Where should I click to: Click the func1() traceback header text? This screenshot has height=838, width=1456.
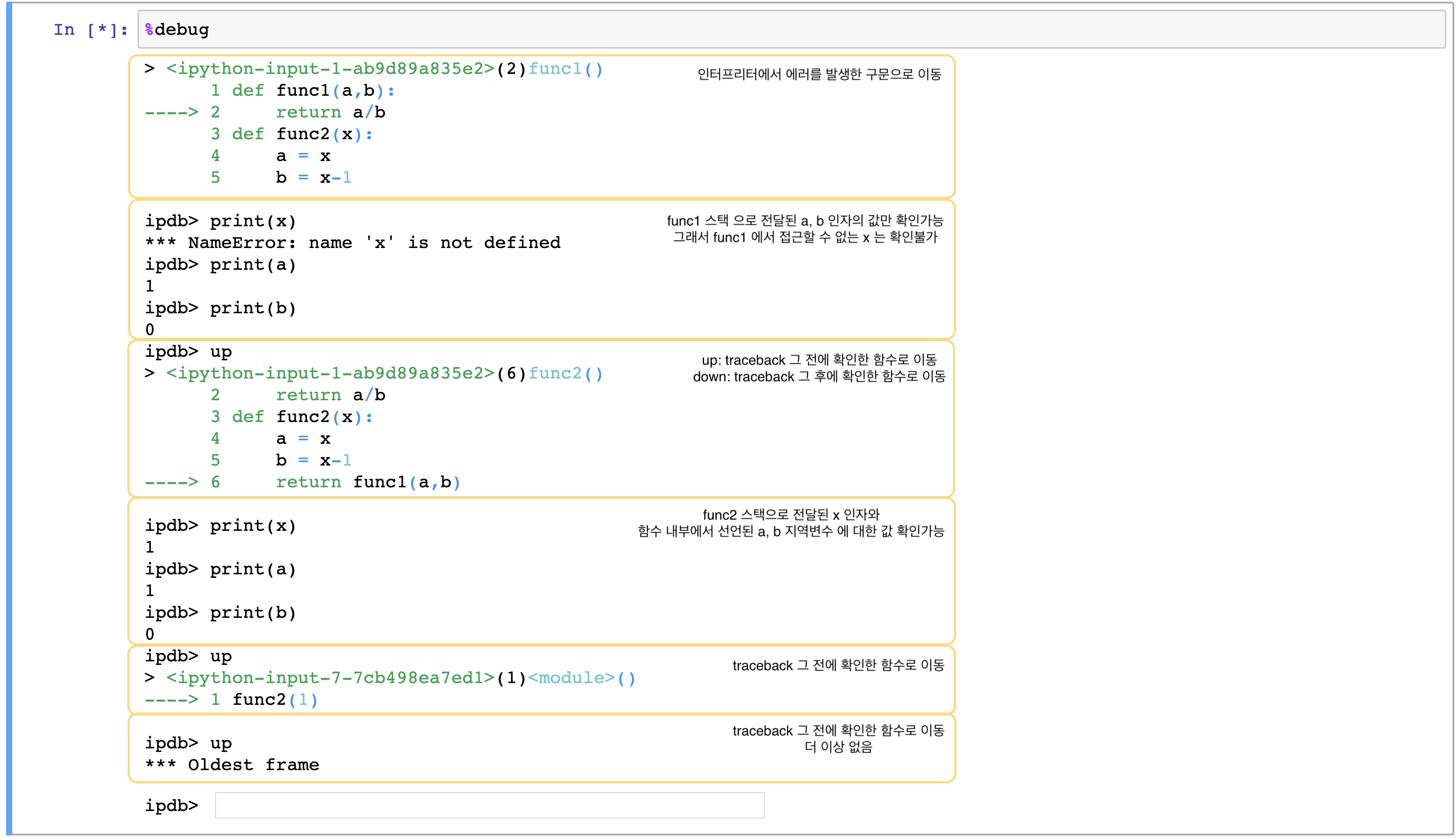point(565,69)
